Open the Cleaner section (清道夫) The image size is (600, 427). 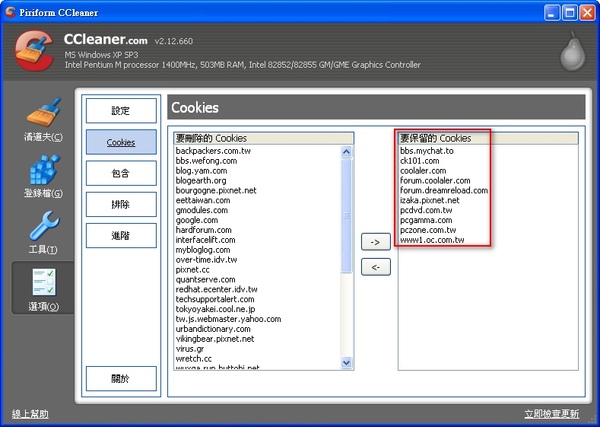[x=43, y=119]
